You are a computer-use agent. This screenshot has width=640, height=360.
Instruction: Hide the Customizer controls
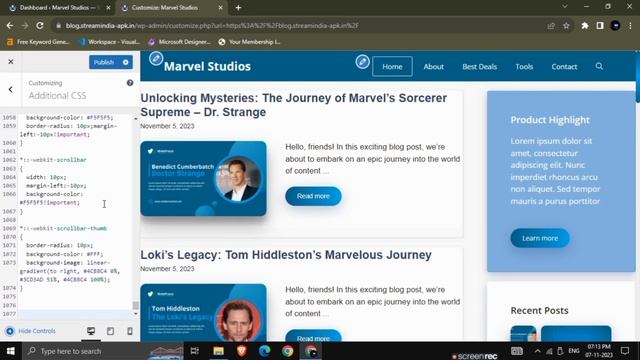pos(31,331)
